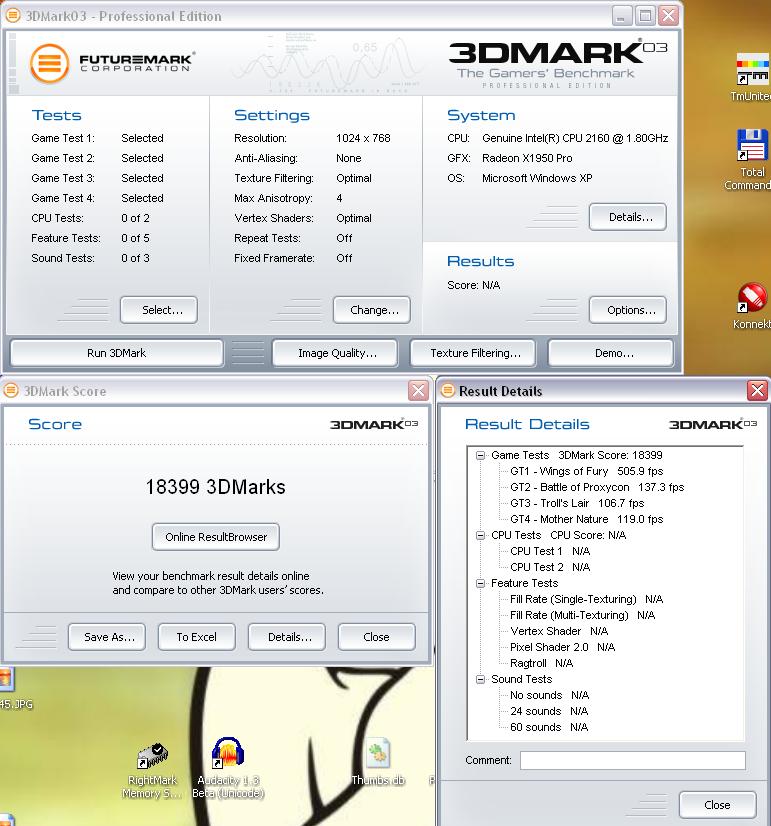The image size is (771, 826).
Task: Select No sounds row
Action: point(549,695)
